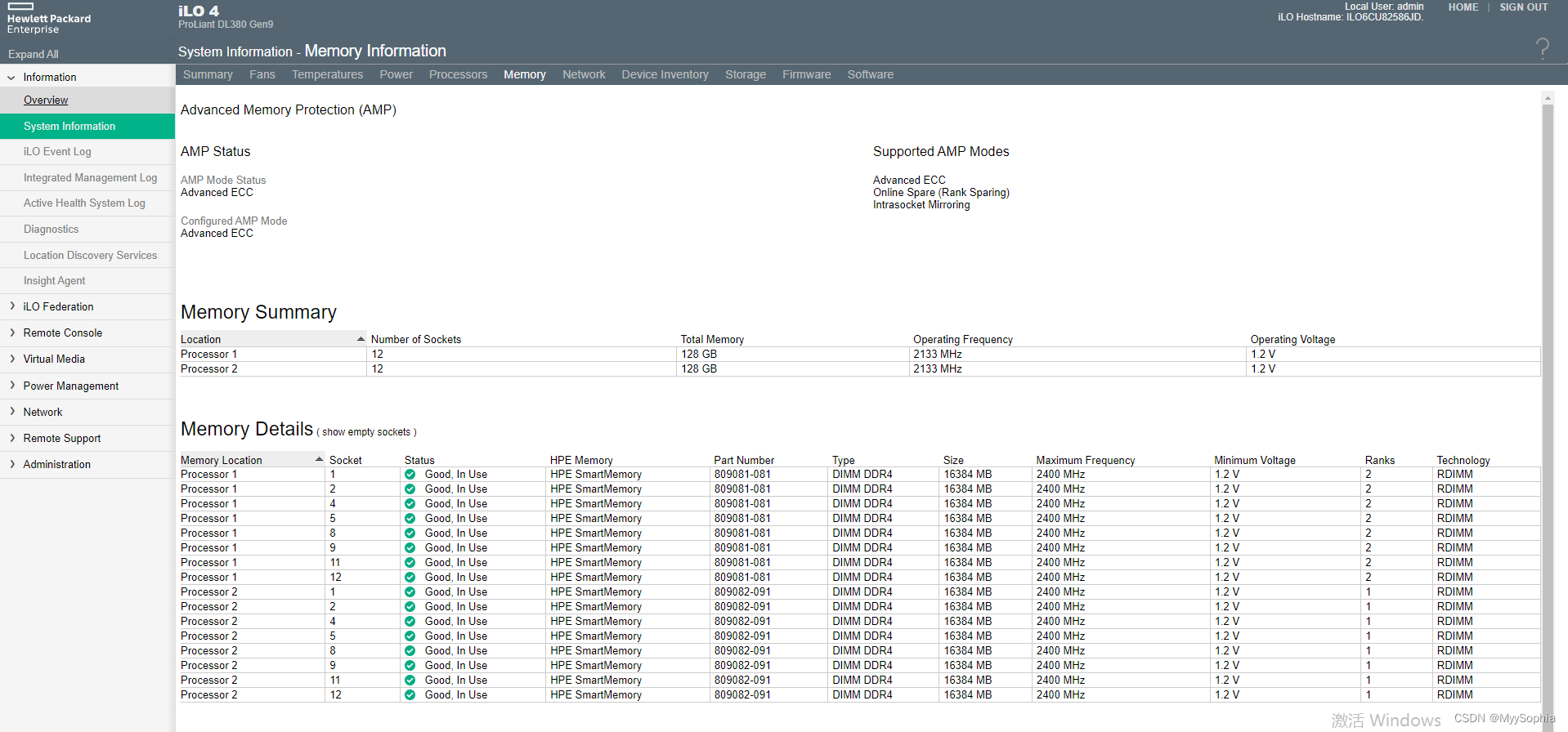
Task: Open Overview in the sidebar
Action: (x=46, y=100)
